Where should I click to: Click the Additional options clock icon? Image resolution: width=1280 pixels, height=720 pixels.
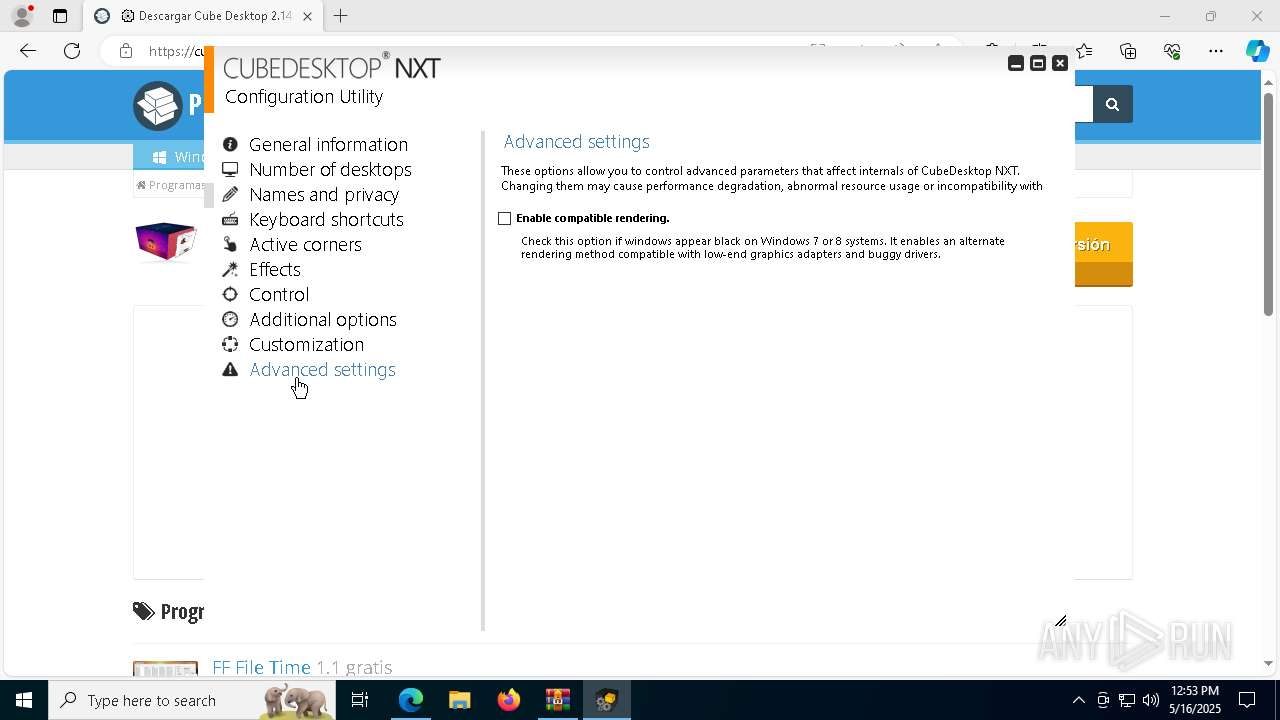click(230, 319)
